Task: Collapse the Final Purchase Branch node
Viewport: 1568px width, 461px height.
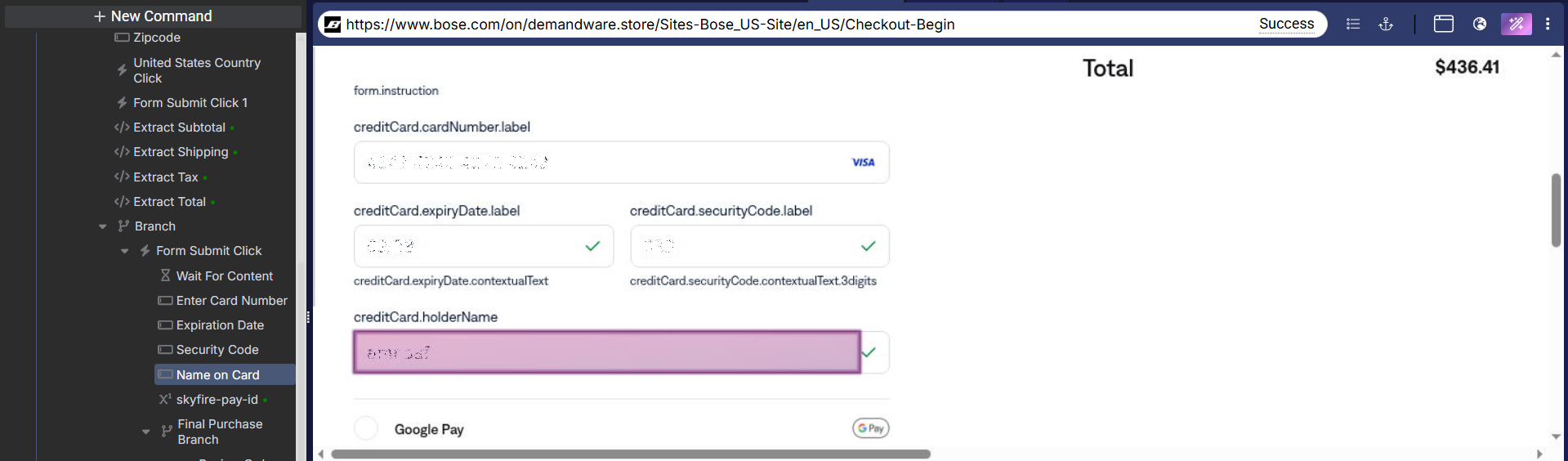Action: pyautogui.click(x=145, y=432)
